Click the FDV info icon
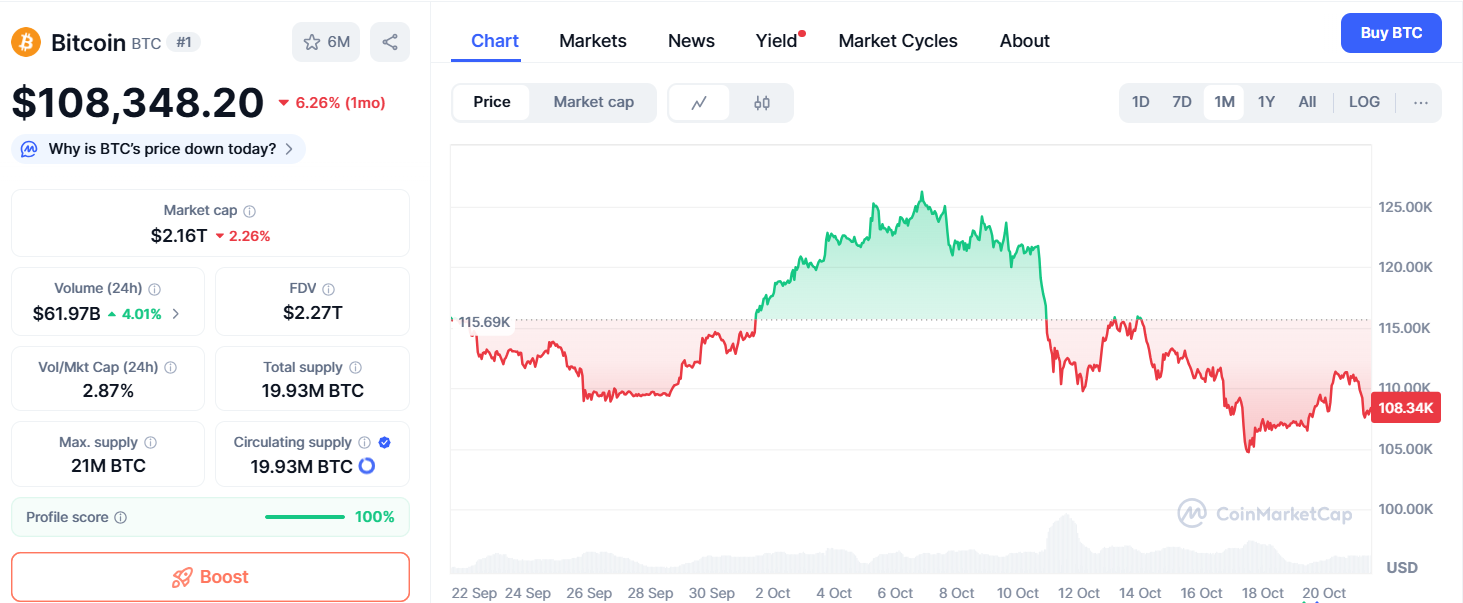This screenshot has height=603, width=1463. pos(329,289)
